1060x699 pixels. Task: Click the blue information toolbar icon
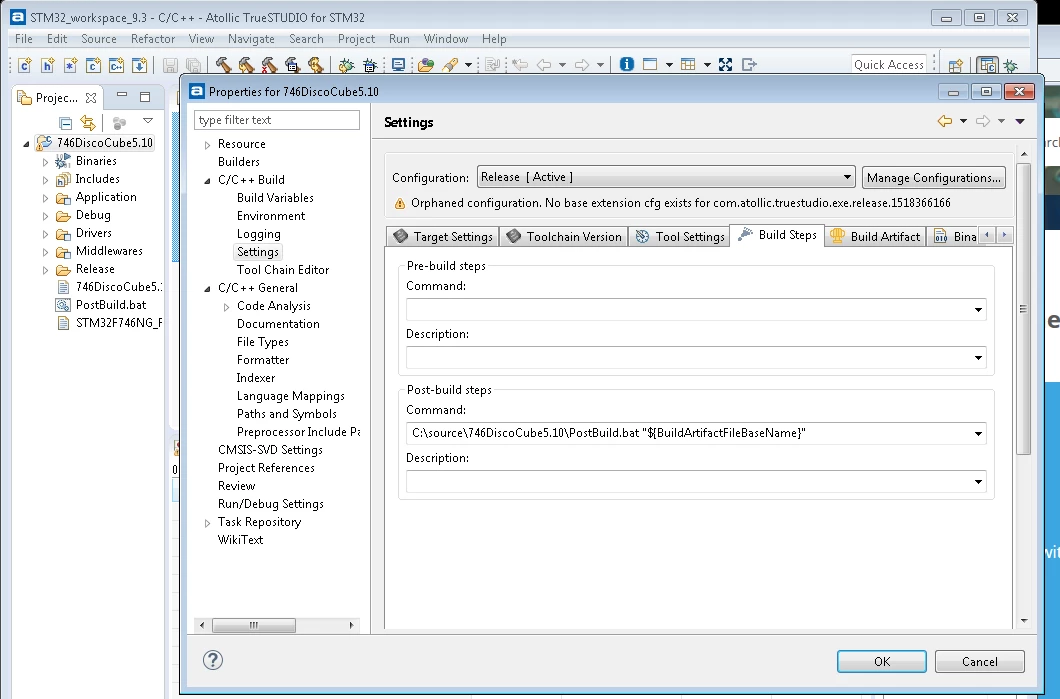click(627, 64)
